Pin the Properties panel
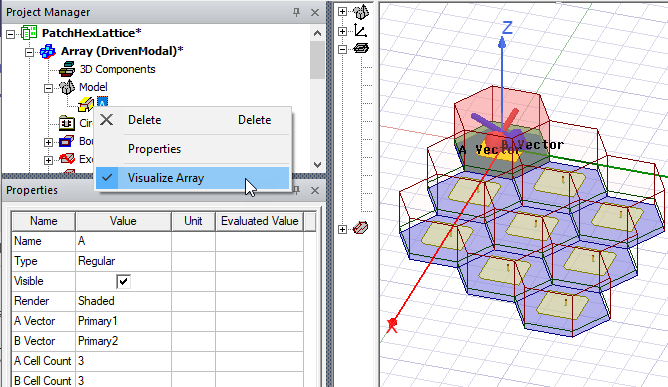668x387 pixels. [x=297, y=190]
